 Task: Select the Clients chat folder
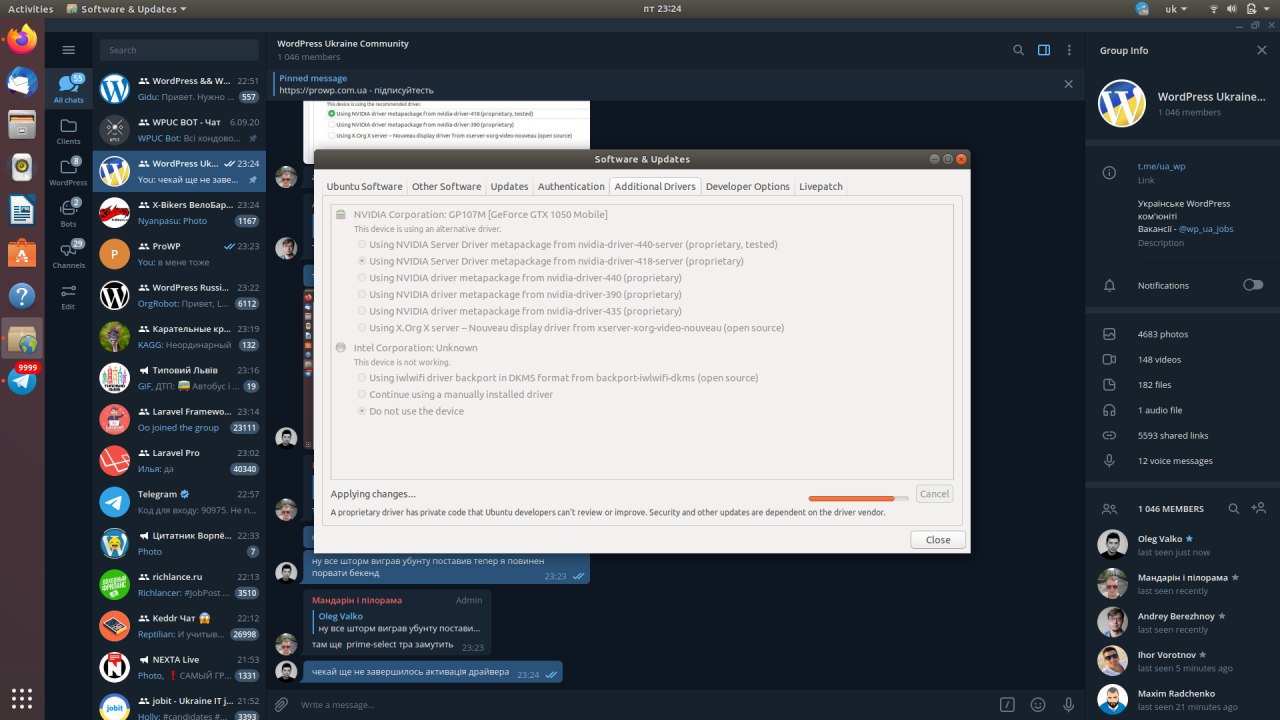pos(68,131)
